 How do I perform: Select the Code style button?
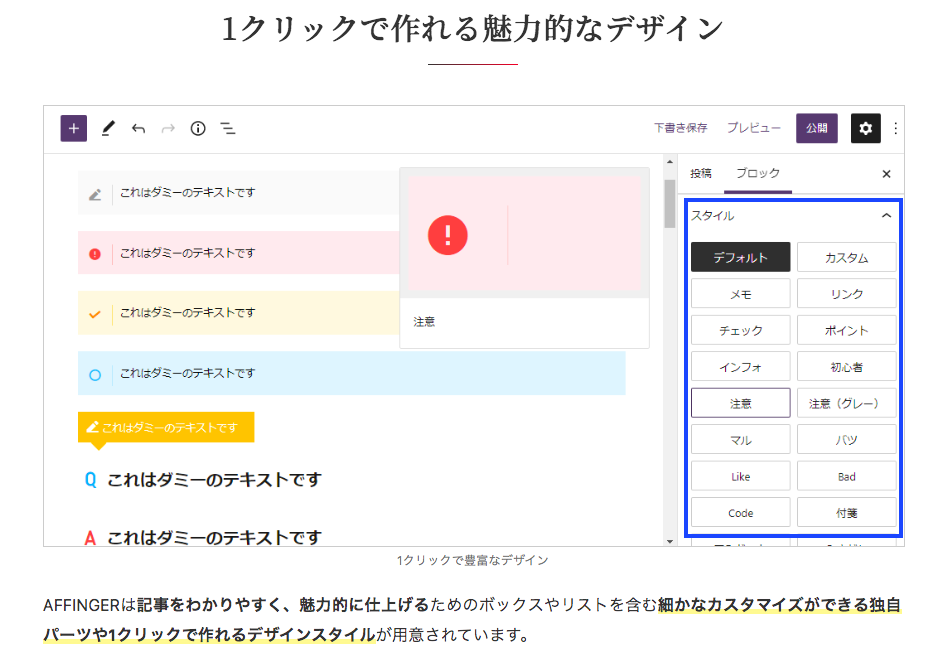coord(740,513)
